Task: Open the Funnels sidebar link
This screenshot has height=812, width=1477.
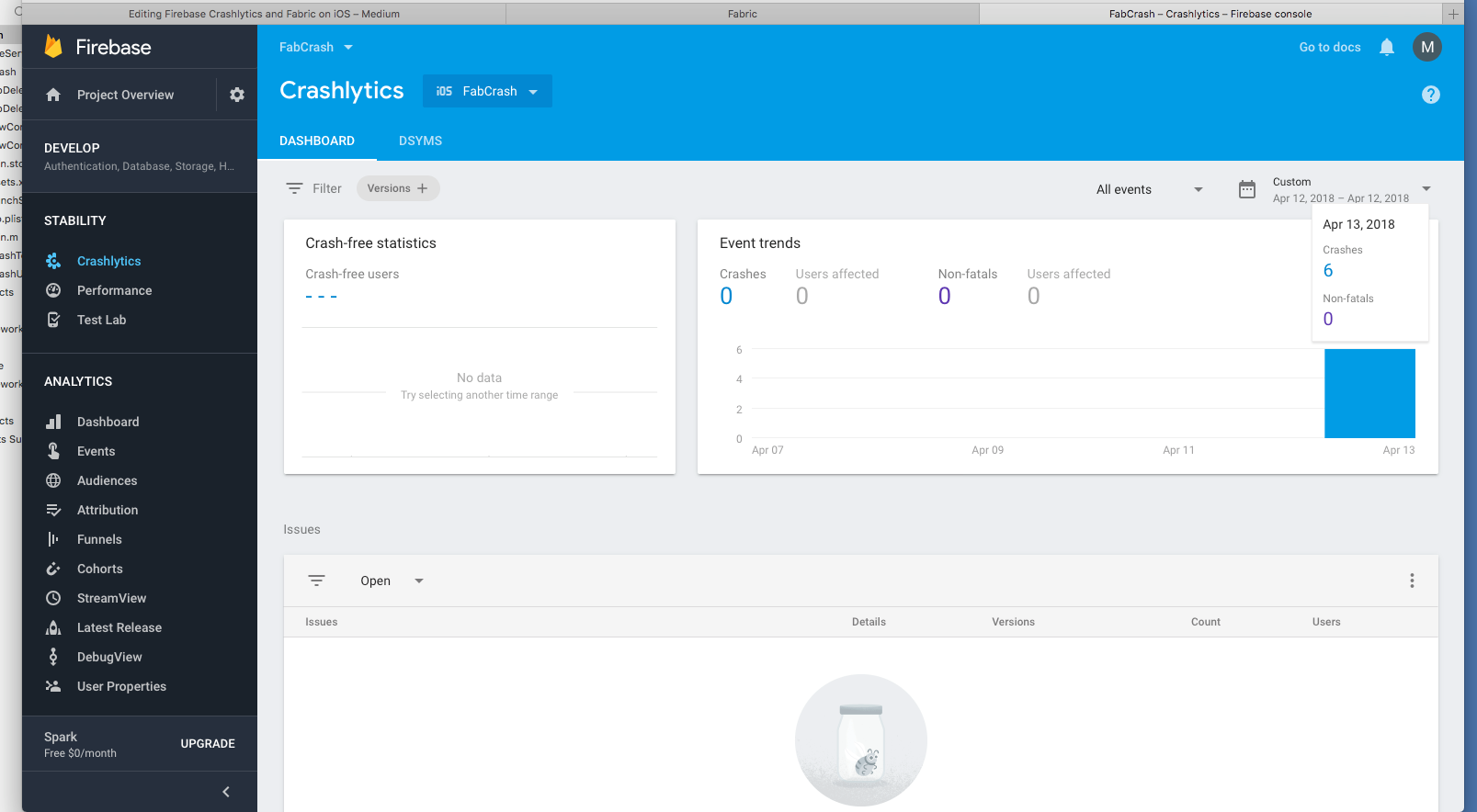Action: pyautogui.click(x=99, y=539)
